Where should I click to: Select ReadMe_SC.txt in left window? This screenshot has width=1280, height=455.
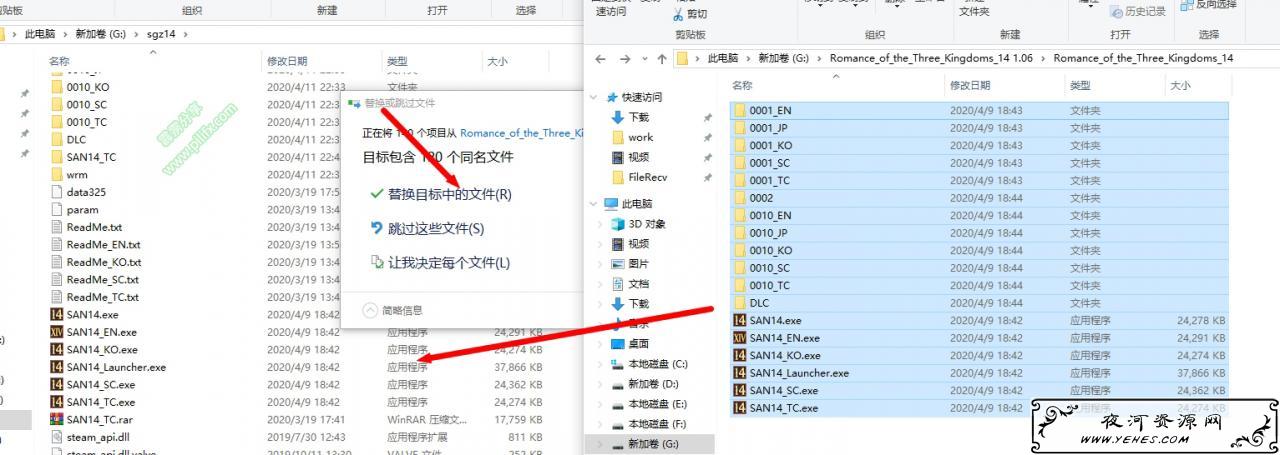tap(102, 279)
